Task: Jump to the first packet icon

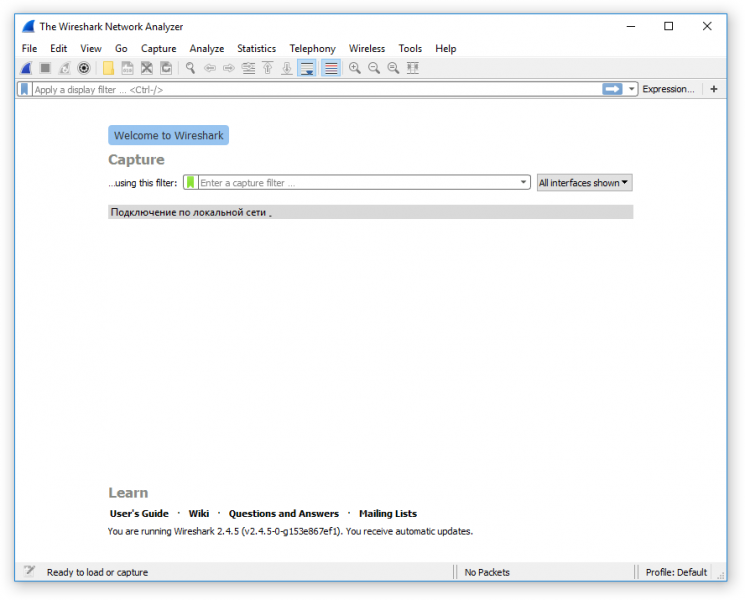Action: 268,68
